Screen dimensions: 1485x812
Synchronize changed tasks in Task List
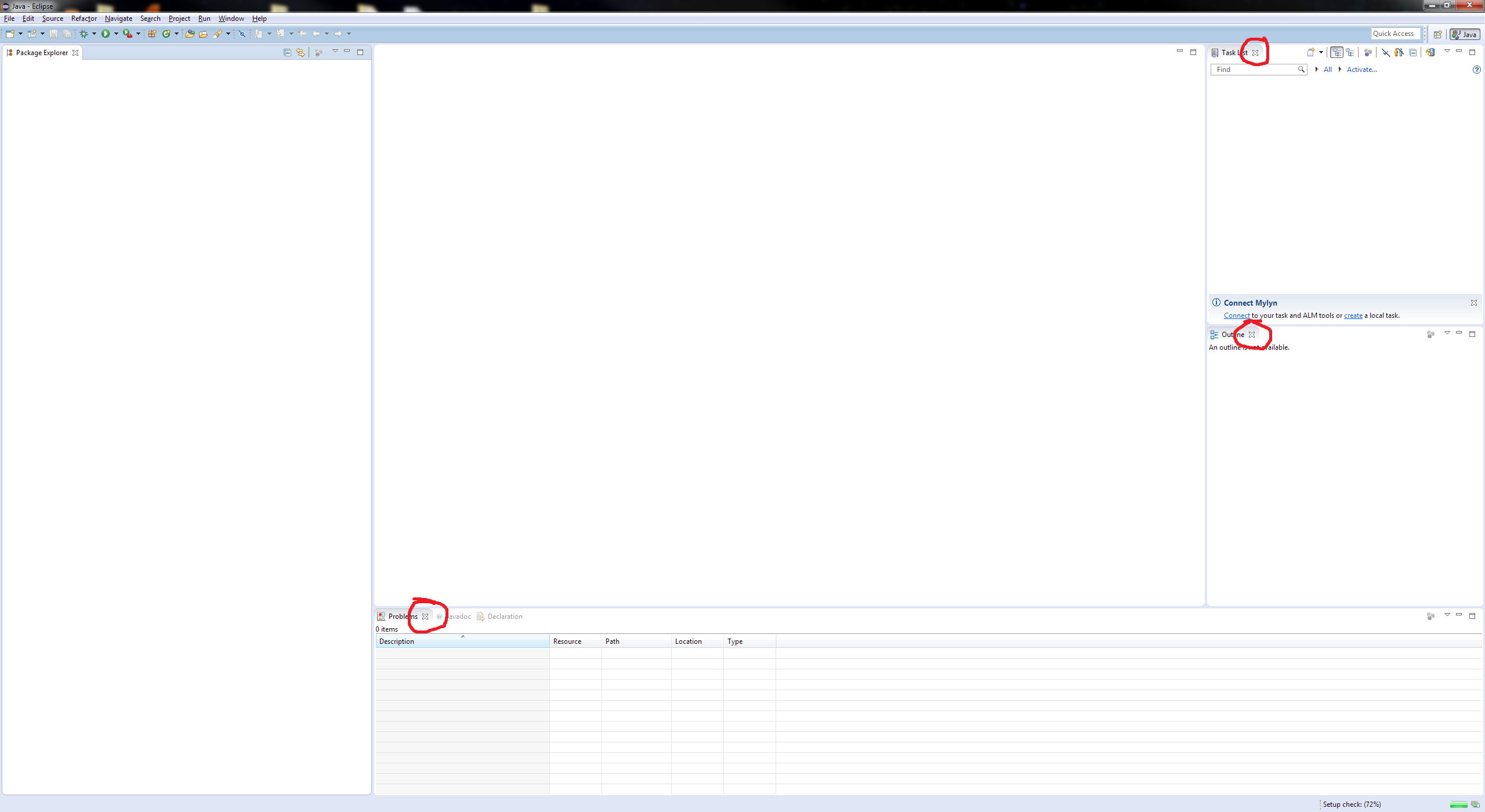[x=1430, y=53]
